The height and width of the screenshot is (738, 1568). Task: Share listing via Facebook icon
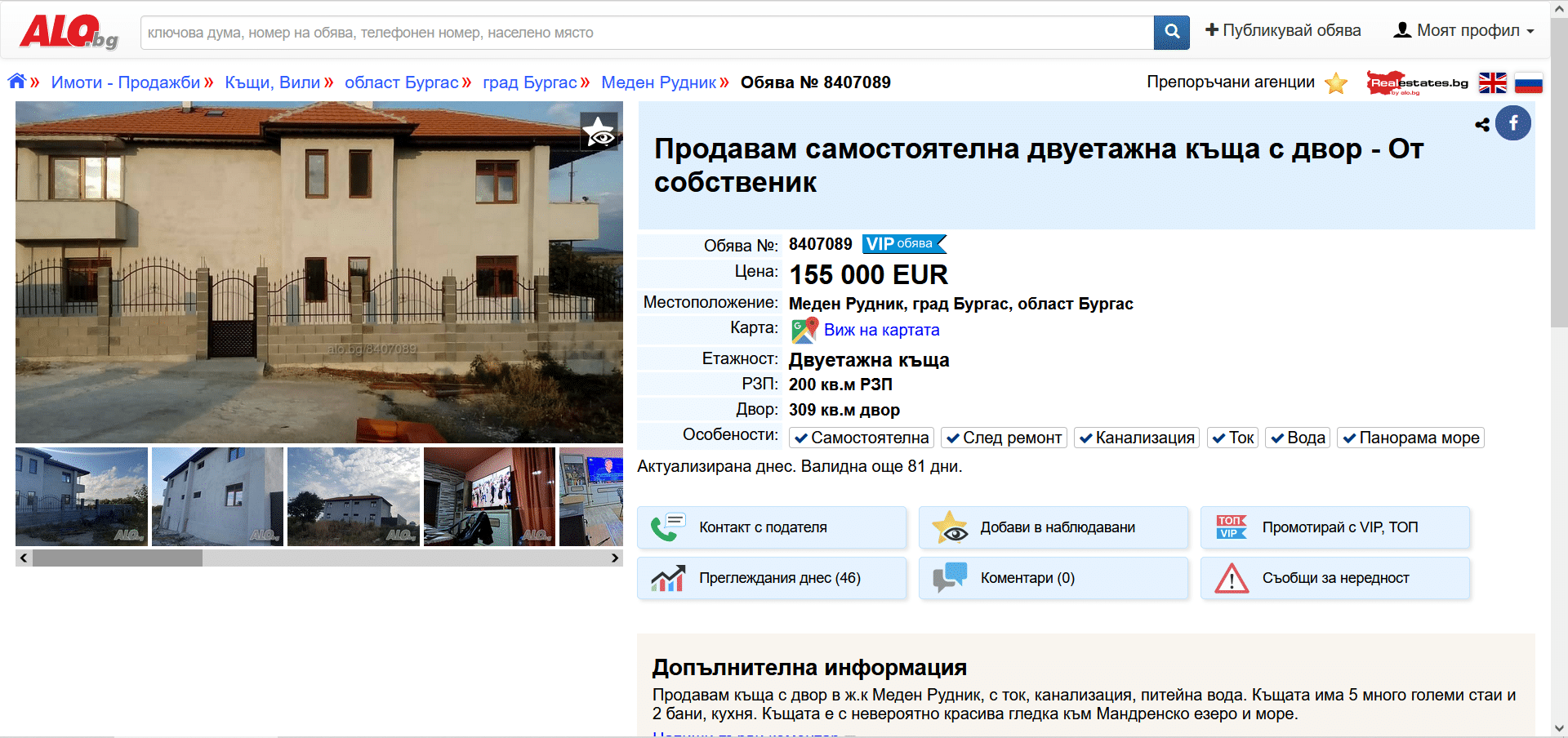(1512, 123)
